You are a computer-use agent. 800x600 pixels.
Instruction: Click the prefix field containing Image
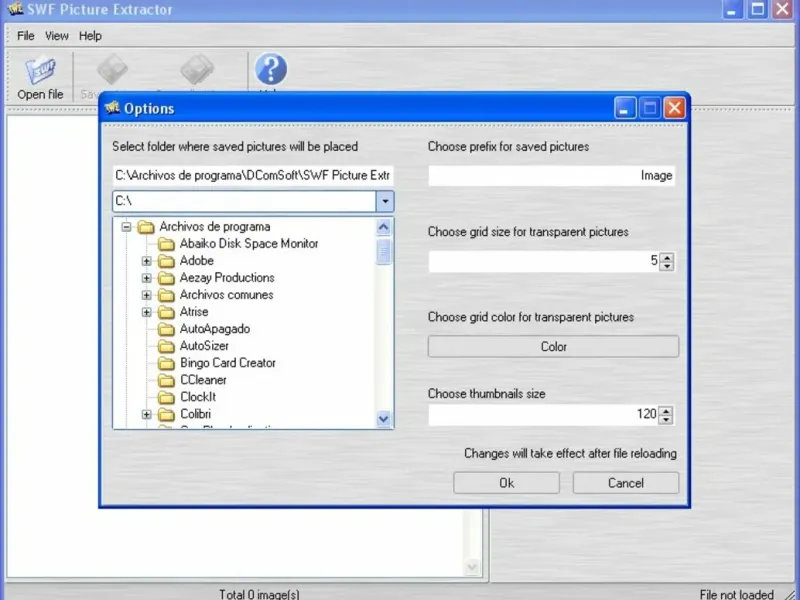click(x=552, y=176)
